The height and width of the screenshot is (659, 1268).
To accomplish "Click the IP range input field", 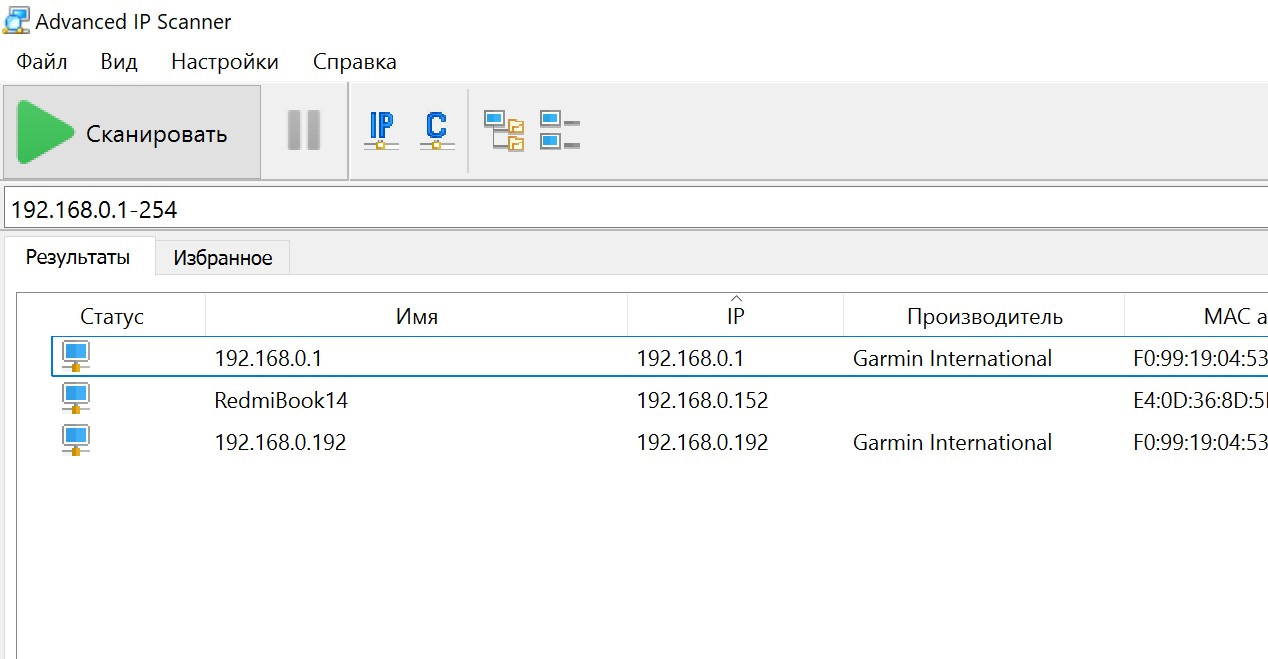I will pyautogui.click(x=636, y=208).
